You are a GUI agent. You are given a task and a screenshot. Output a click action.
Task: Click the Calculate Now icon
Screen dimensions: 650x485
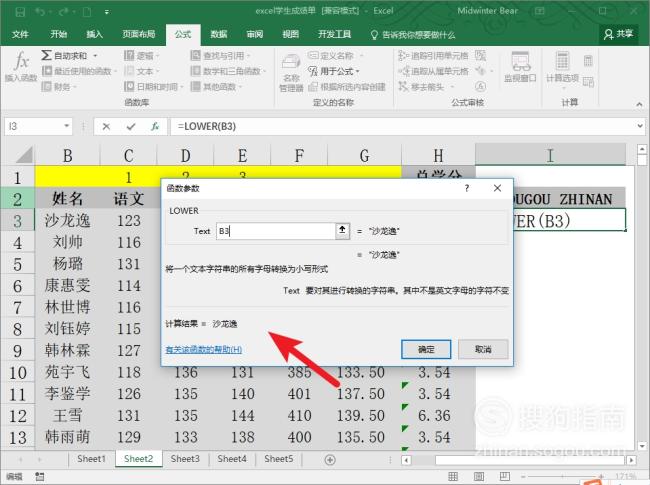588,61
